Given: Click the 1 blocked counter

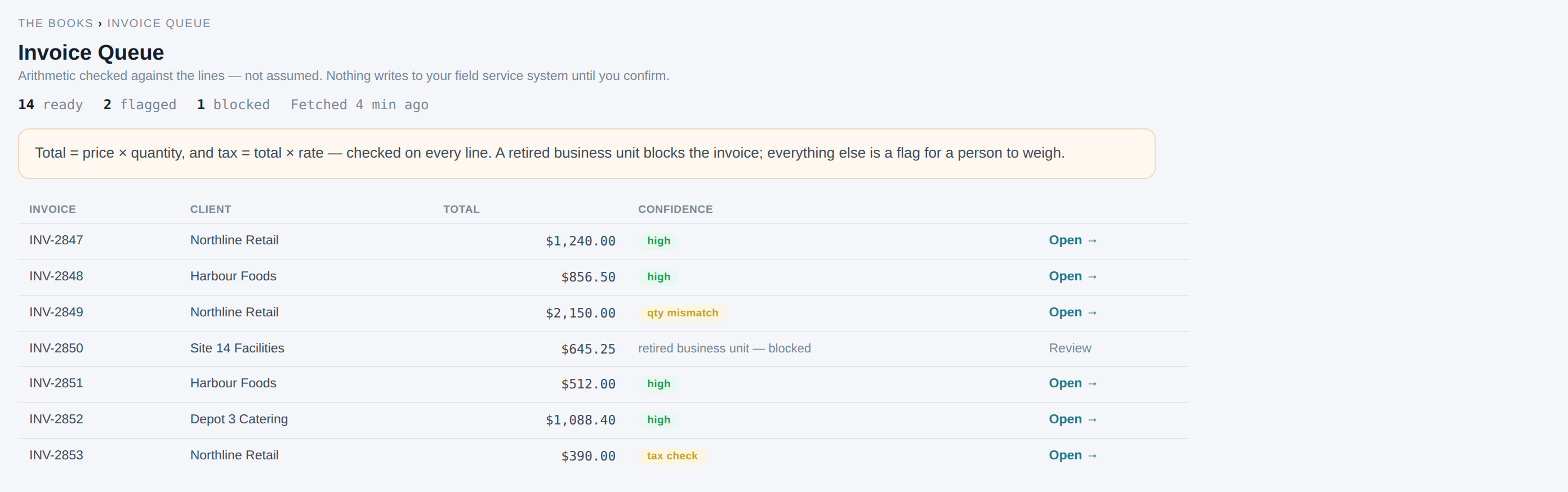Looking at the screenshot, I should pos(233,105).
